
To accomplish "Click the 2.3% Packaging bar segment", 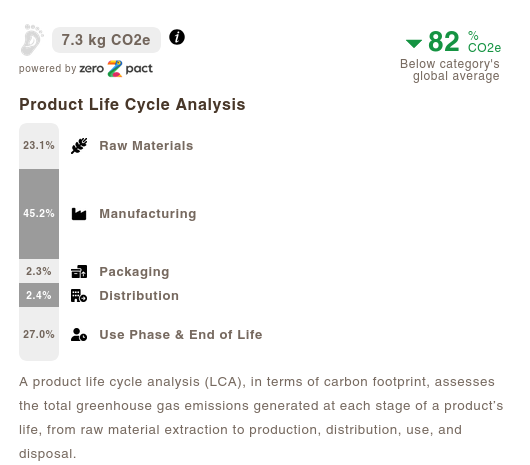I will pyautogui.click(x=39, y=271).
